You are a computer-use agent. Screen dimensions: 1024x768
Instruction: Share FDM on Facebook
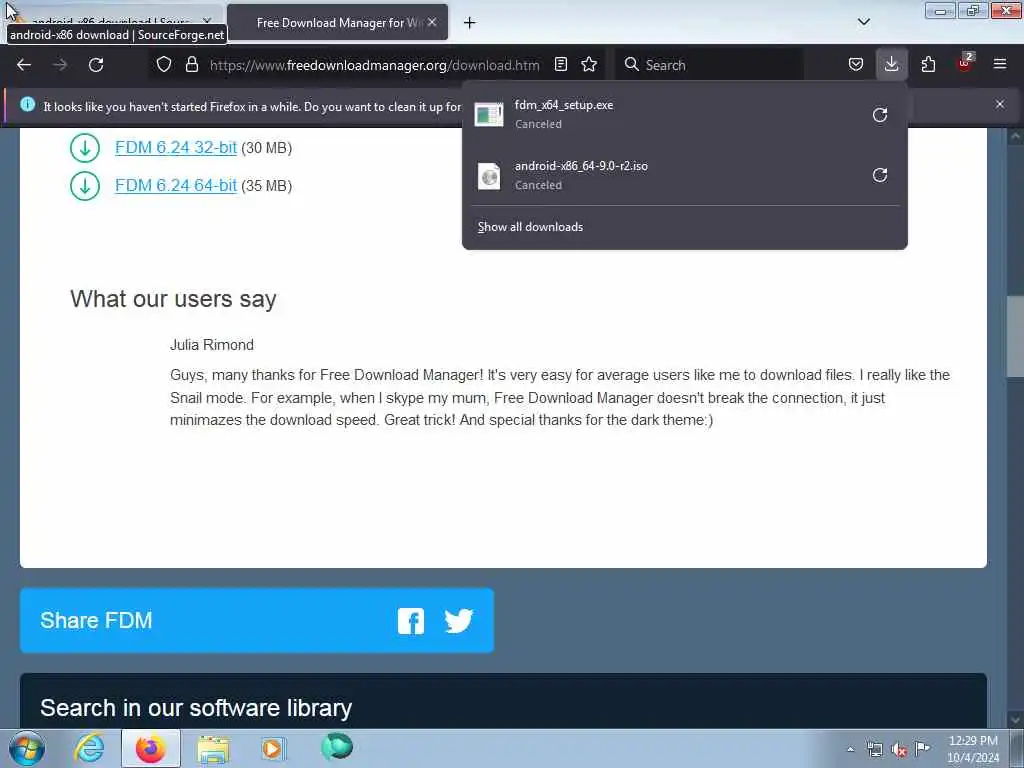[411, 621]
